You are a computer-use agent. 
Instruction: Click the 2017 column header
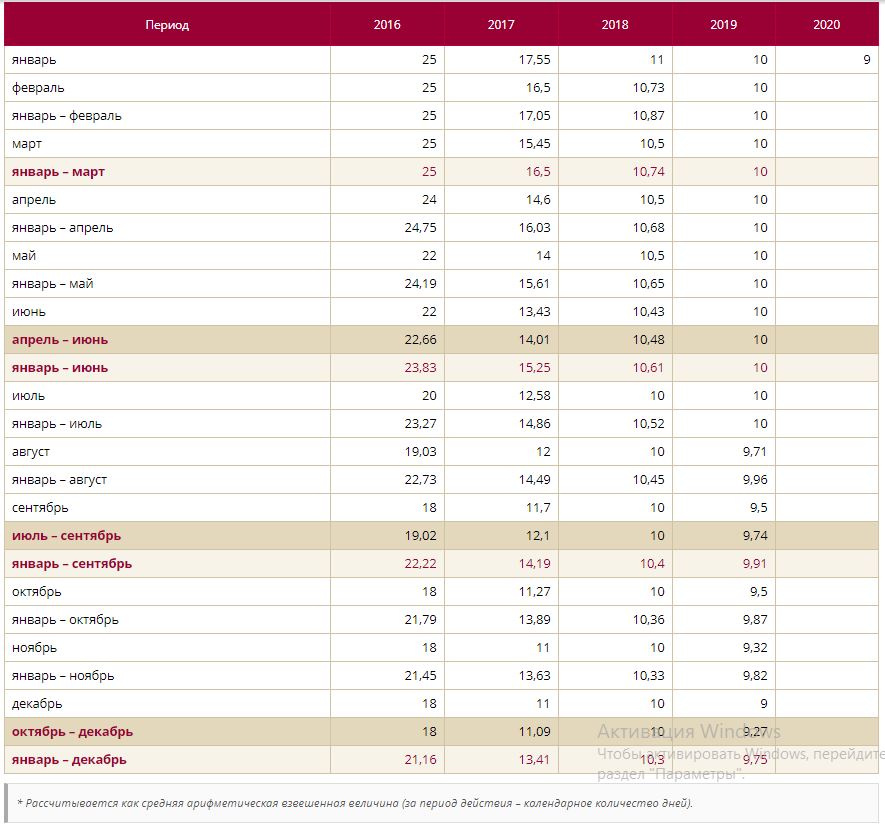coord(501,25)
